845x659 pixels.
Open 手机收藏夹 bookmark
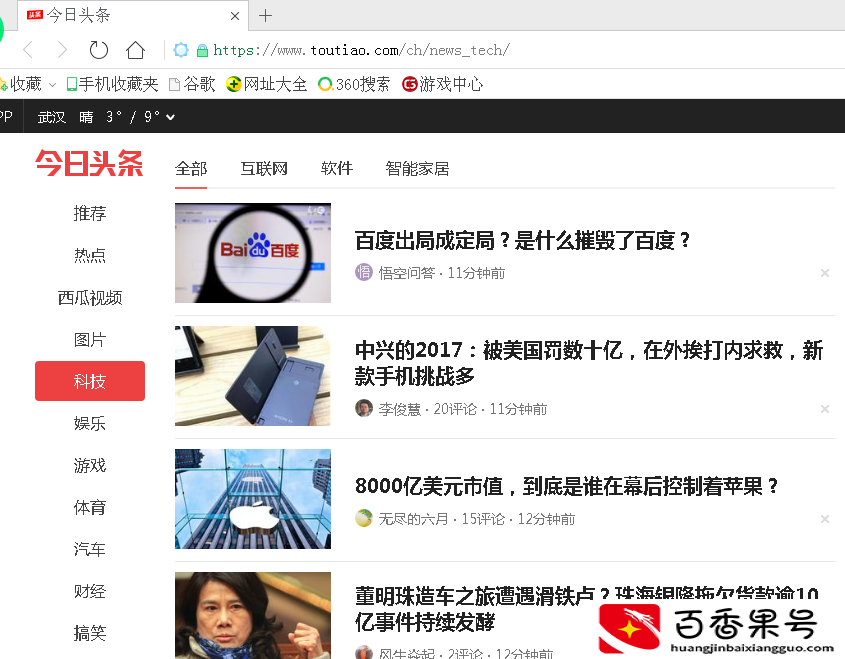[113, 84]
